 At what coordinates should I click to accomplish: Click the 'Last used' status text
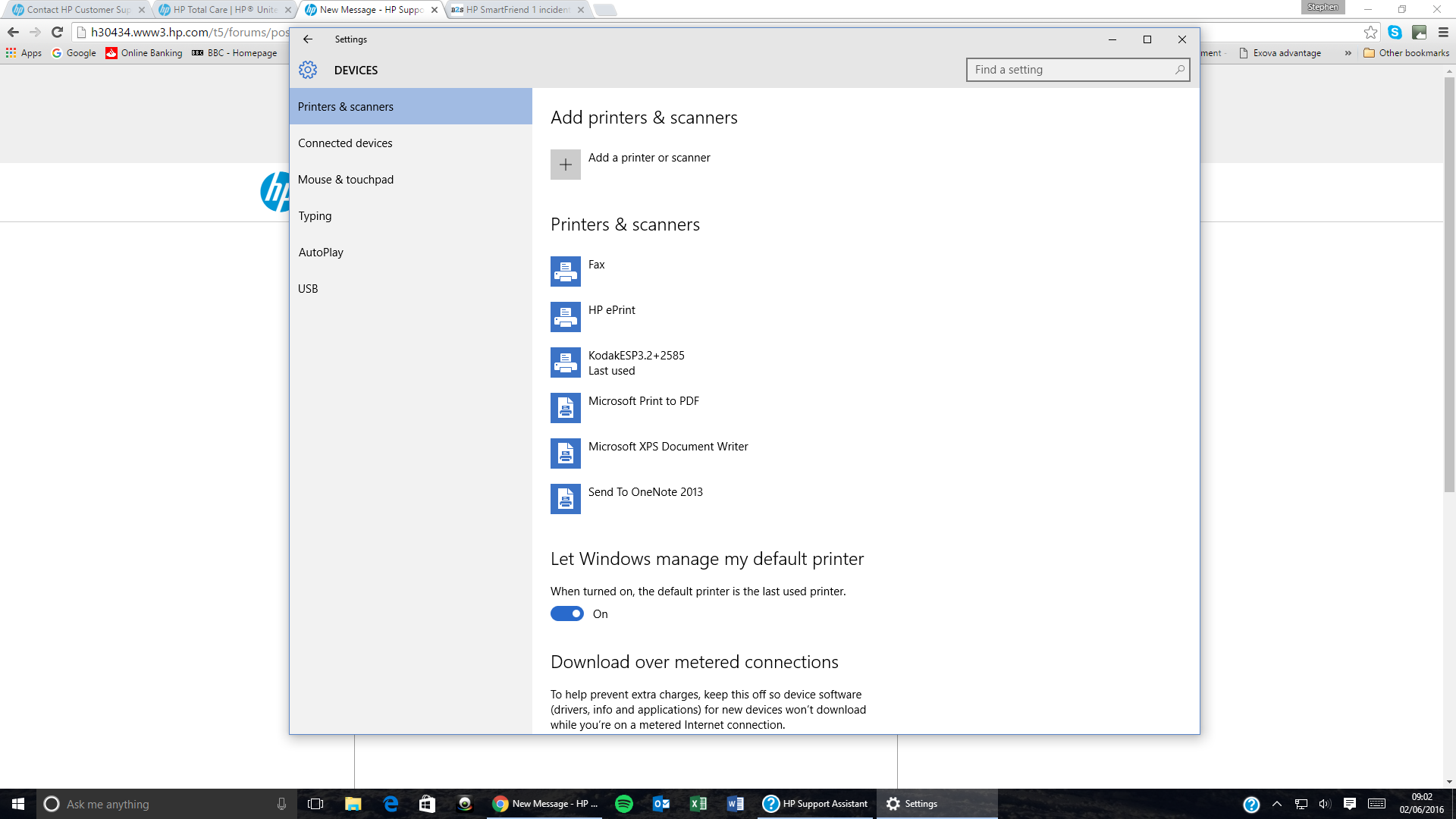(x=611, y=371)
